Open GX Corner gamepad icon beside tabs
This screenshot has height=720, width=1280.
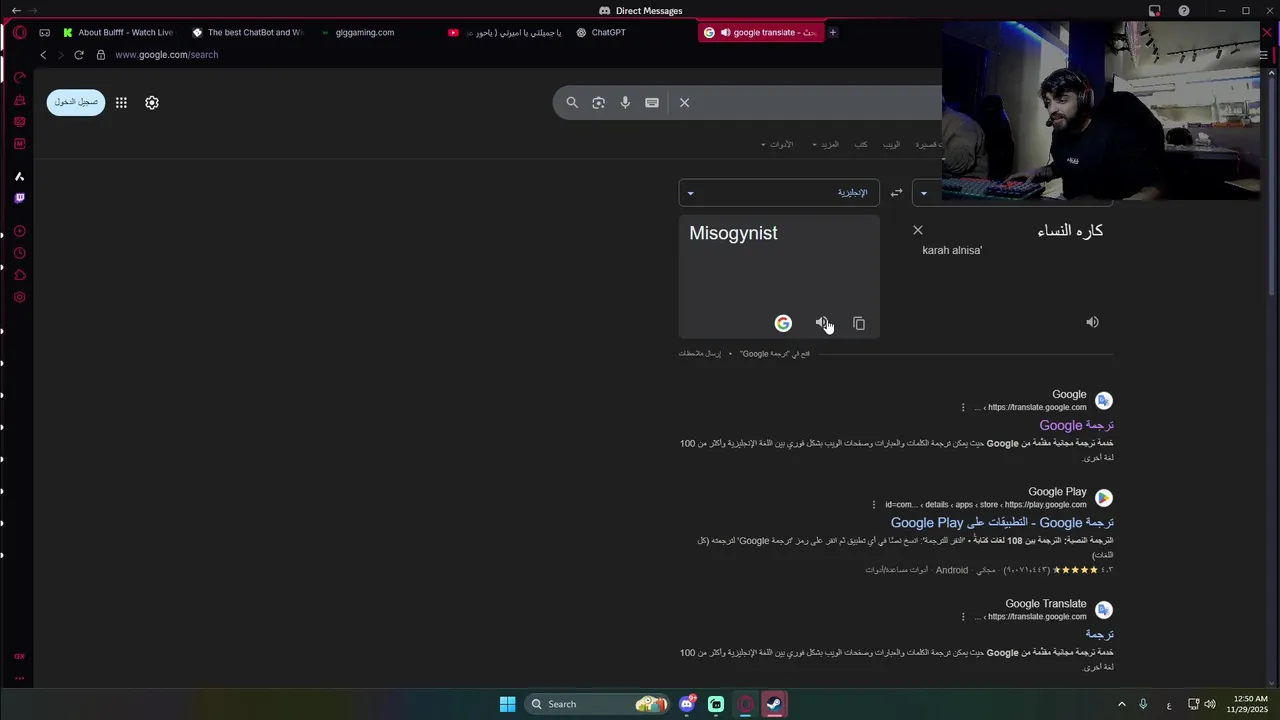tap(44, 32)
